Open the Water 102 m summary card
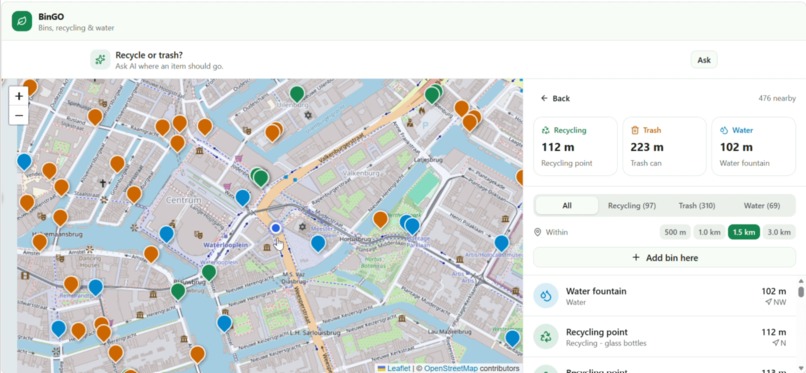This screenshot has height=373, width=806. click(754, 146)
